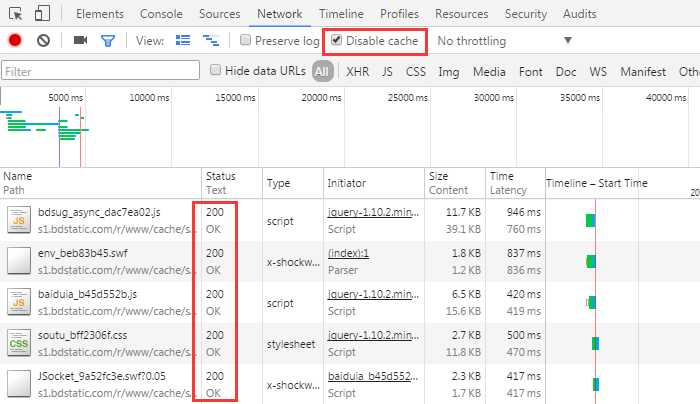Sort by the Name column header
Viewport: 700px width, 404px height.
(101, 183)
